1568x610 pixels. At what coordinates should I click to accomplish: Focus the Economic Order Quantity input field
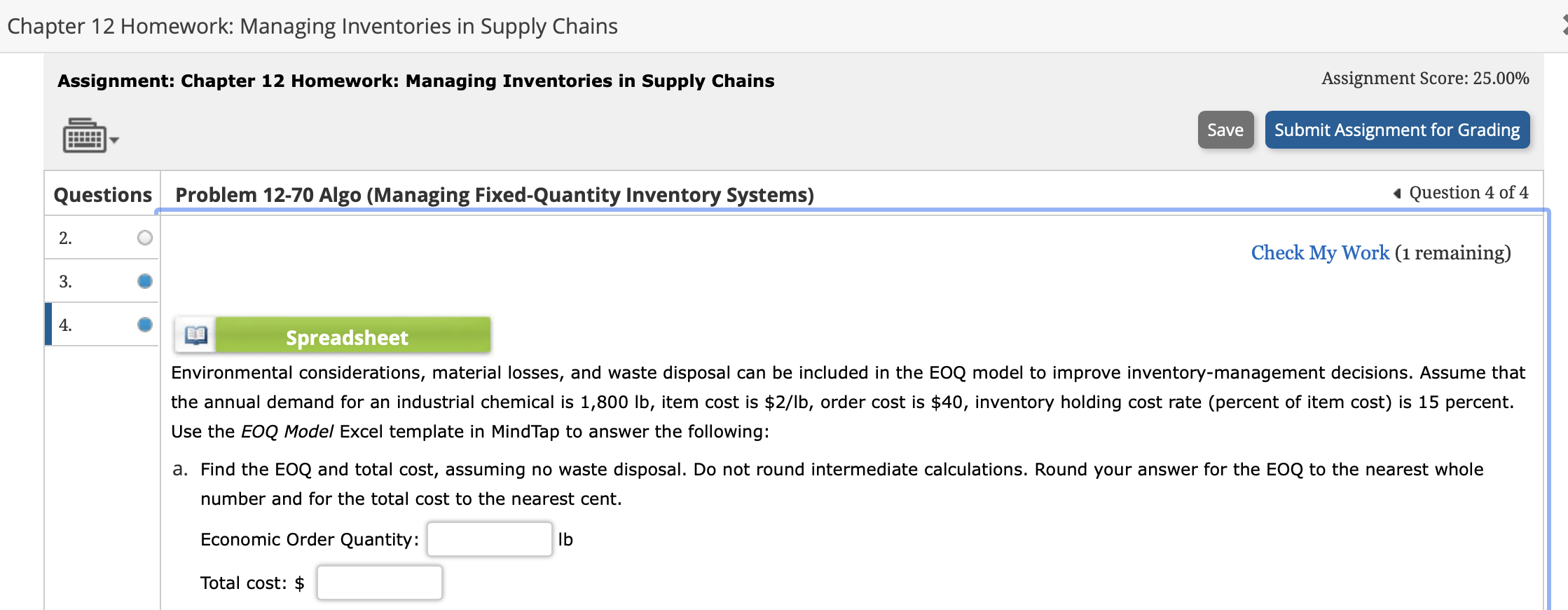point(489,539)
